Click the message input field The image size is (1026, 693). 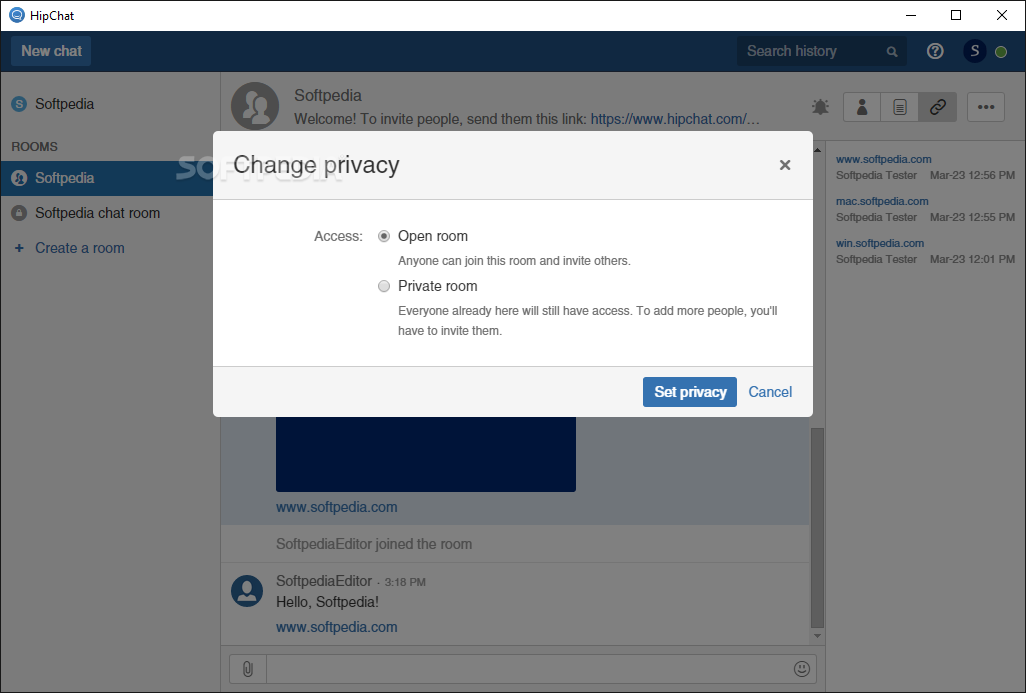[529, 669]
